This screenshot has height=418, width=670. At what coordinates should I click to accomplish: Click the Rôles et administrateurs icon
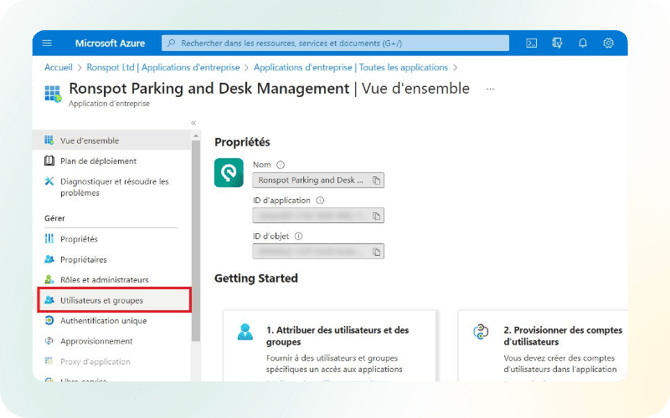point(49,280)
